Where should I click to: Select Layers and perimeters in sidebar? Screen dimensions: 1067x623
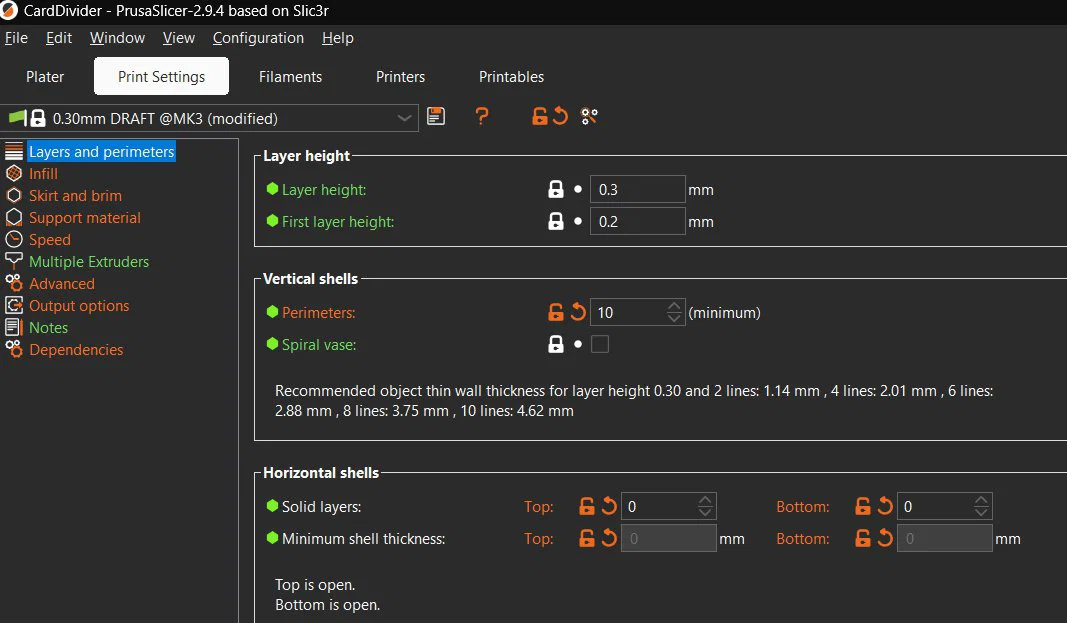pos(101,152)
